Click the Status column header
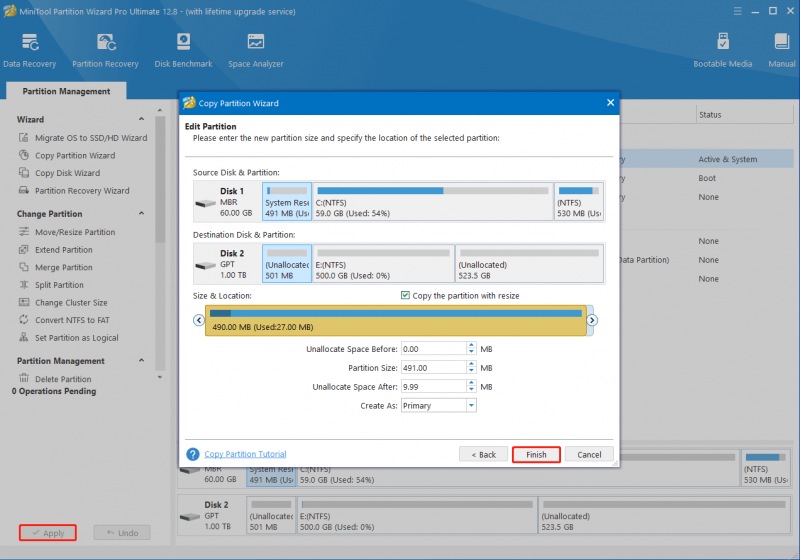The height and width of the screenshot is (560, 800). pos(744,115)
